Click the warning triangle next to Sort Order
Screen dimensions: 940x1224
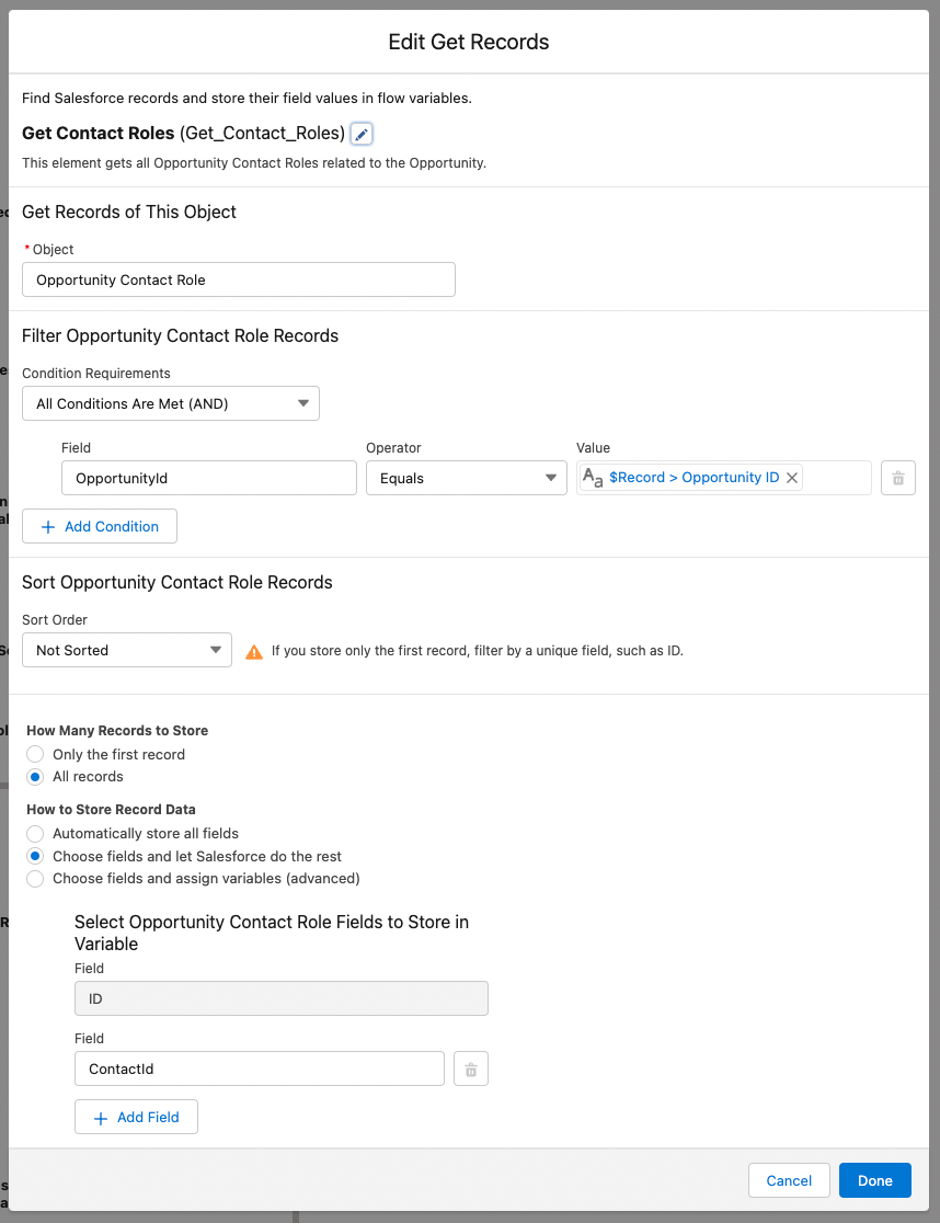tap(255, 650)
